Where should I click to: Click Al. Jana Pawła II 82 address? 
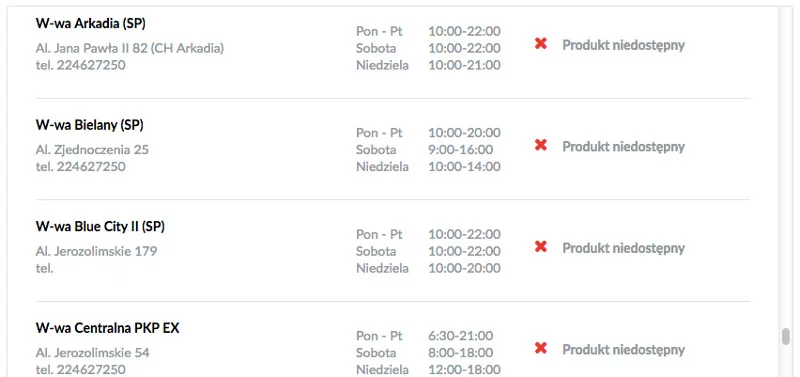pos(130,48)
